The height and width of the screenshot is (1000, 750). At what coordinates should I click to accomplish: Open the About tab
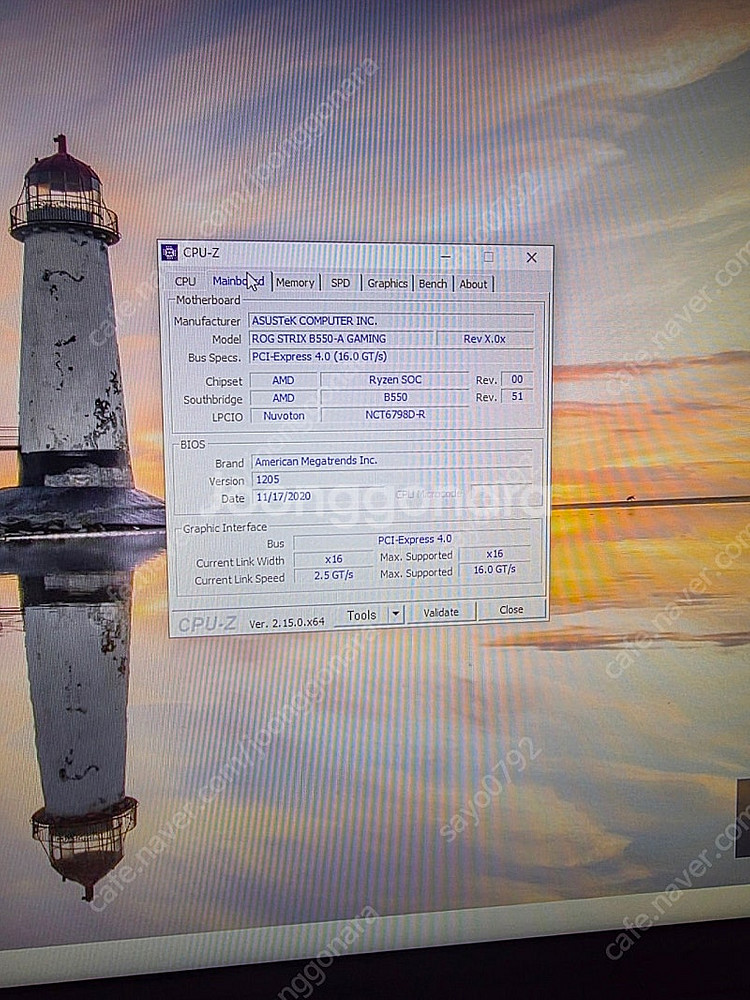pos(473,284)
